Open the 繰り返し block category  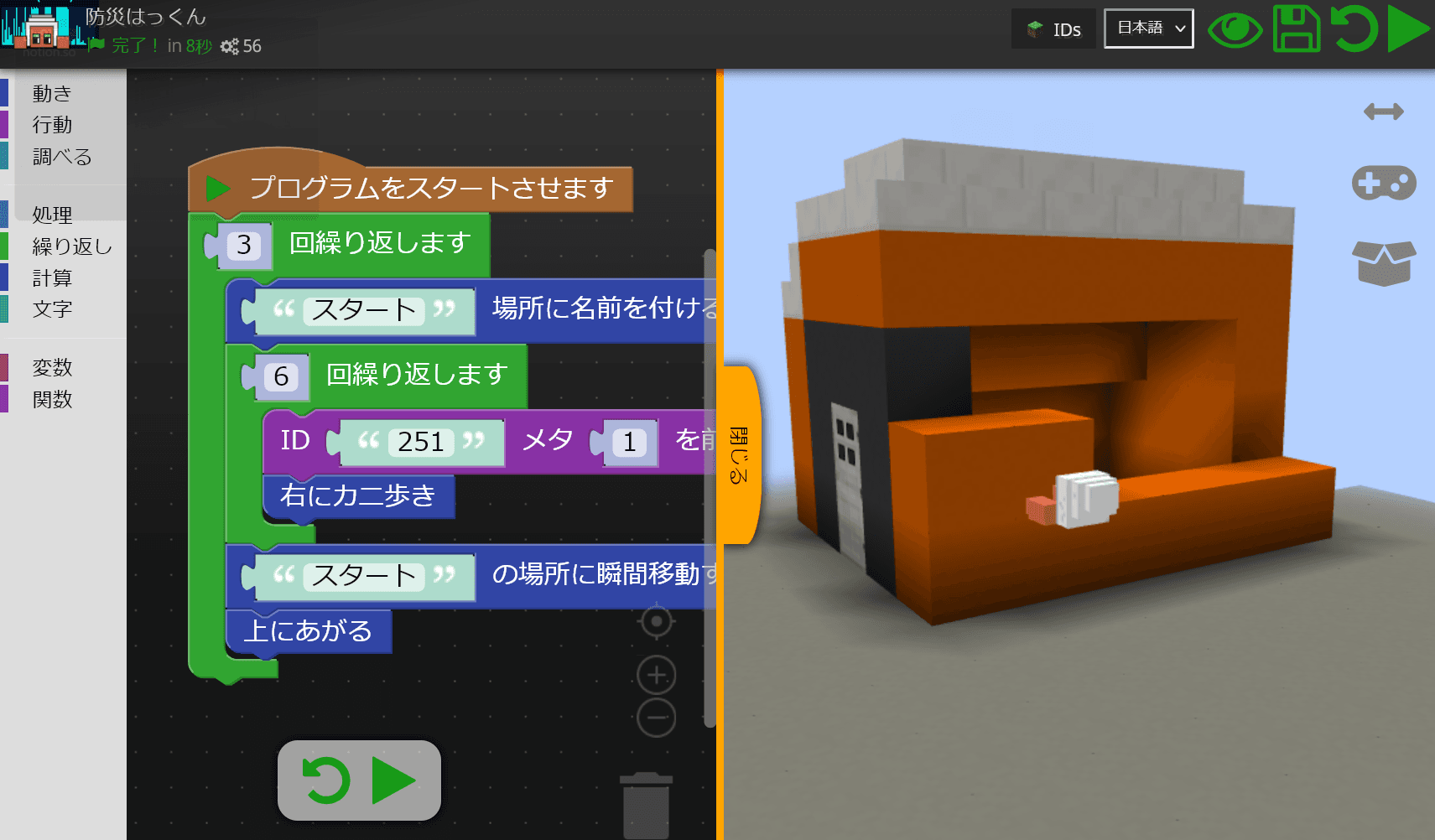[x=71, y=246]
